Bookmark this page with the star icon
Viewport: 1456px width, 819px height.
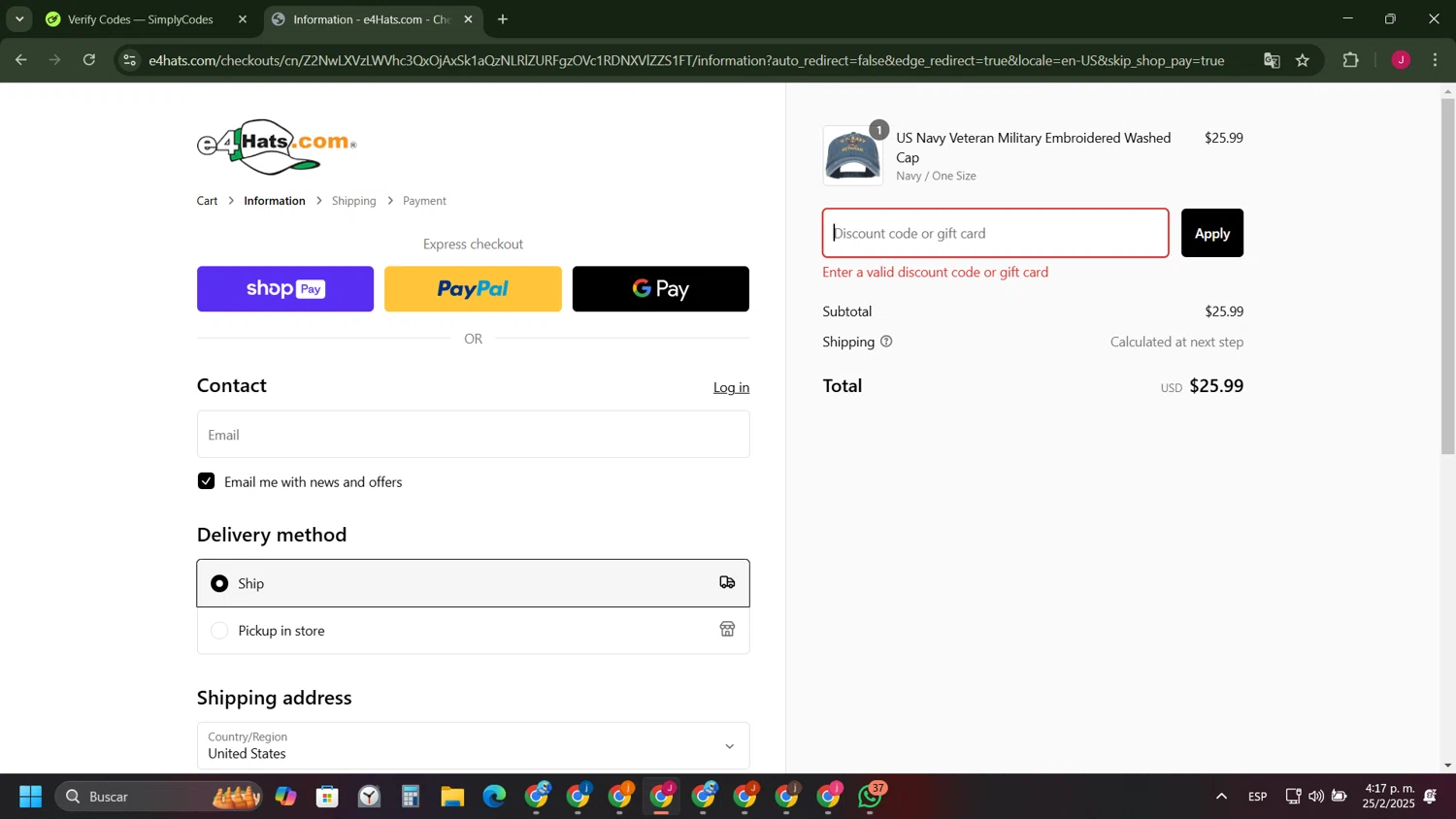point(1303,60)
